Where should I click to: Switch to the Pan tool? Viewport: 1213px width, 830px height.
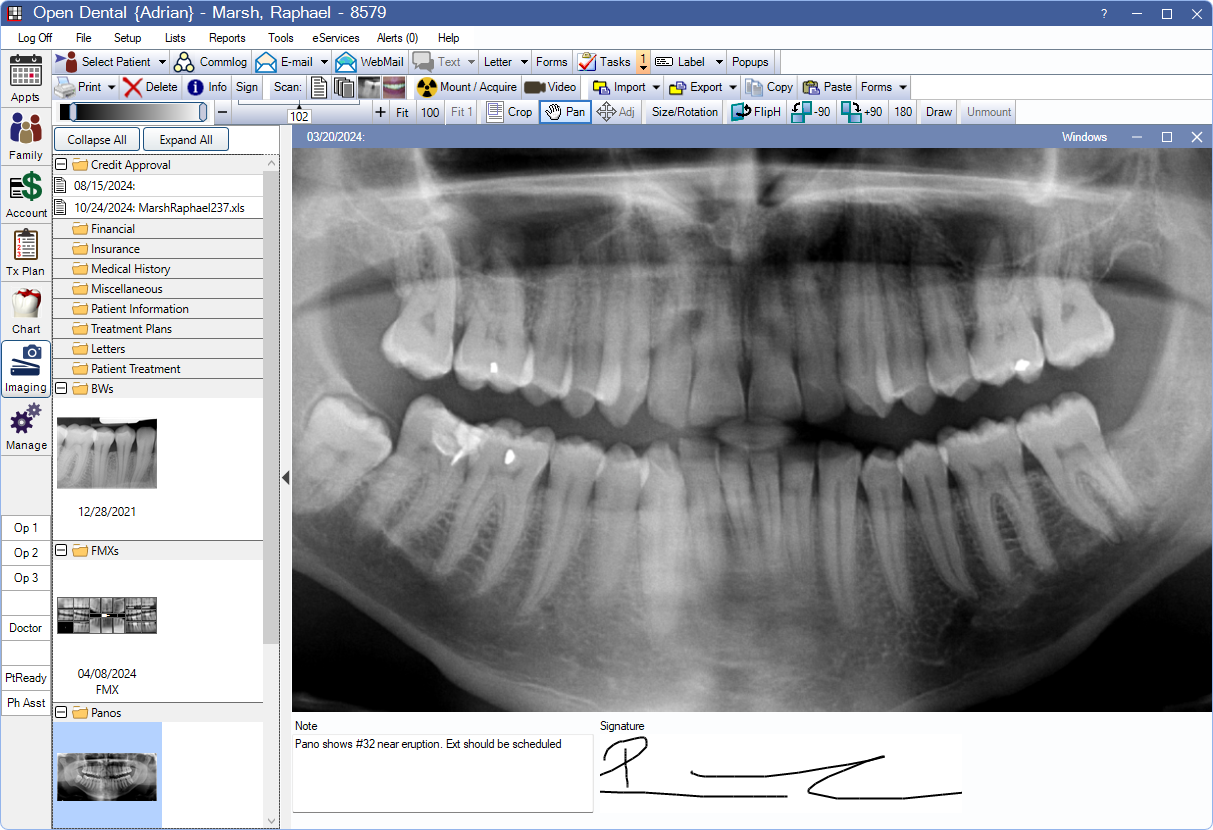pyautogui.click(x=564, y=112)
